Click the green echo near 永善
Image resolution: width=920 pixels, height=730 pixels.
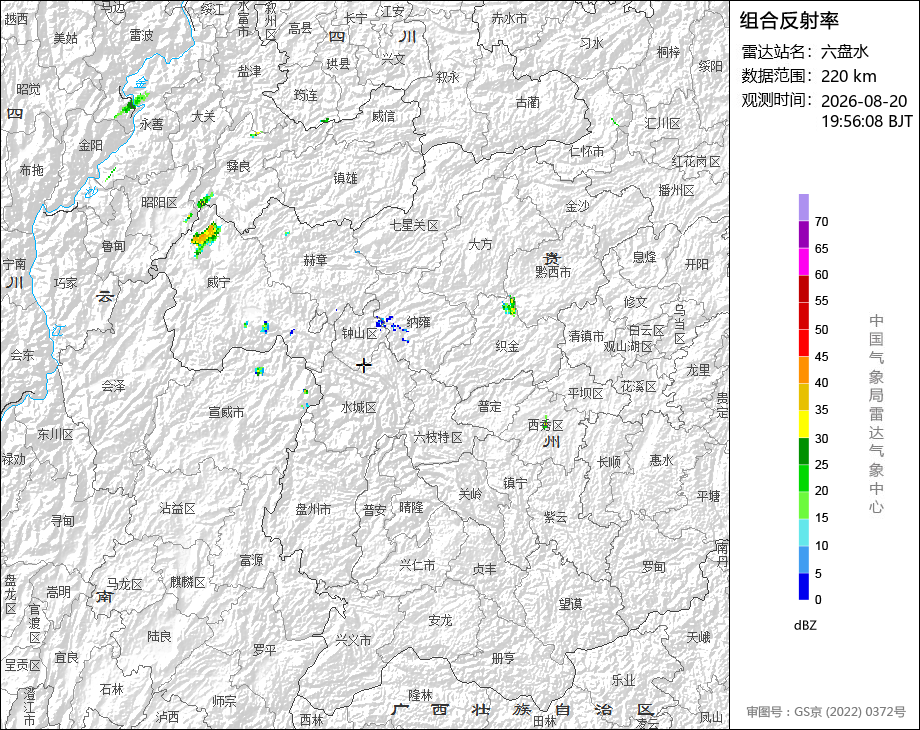coord(130,106)
